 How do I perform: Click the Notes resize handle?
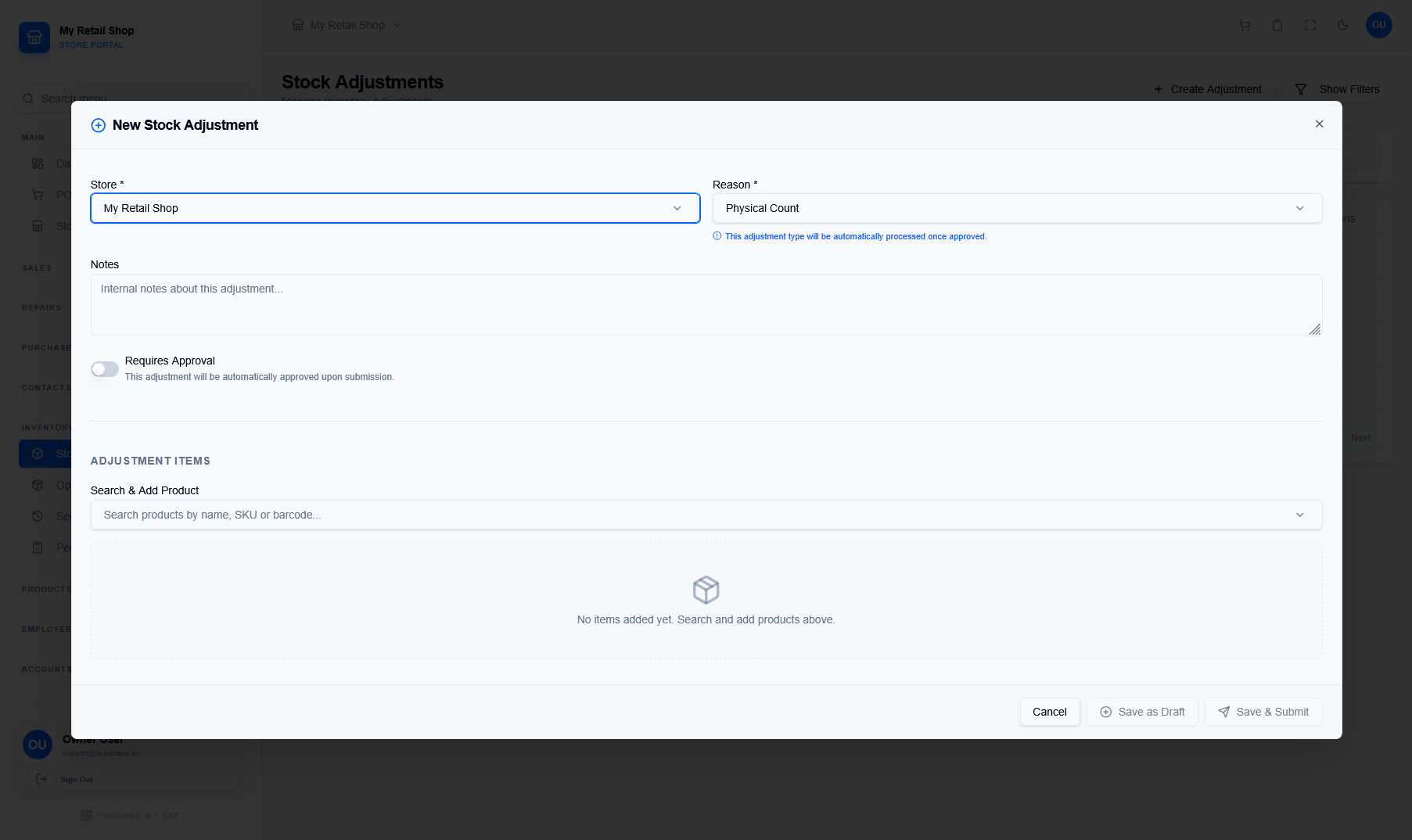tap(1315, 329)
